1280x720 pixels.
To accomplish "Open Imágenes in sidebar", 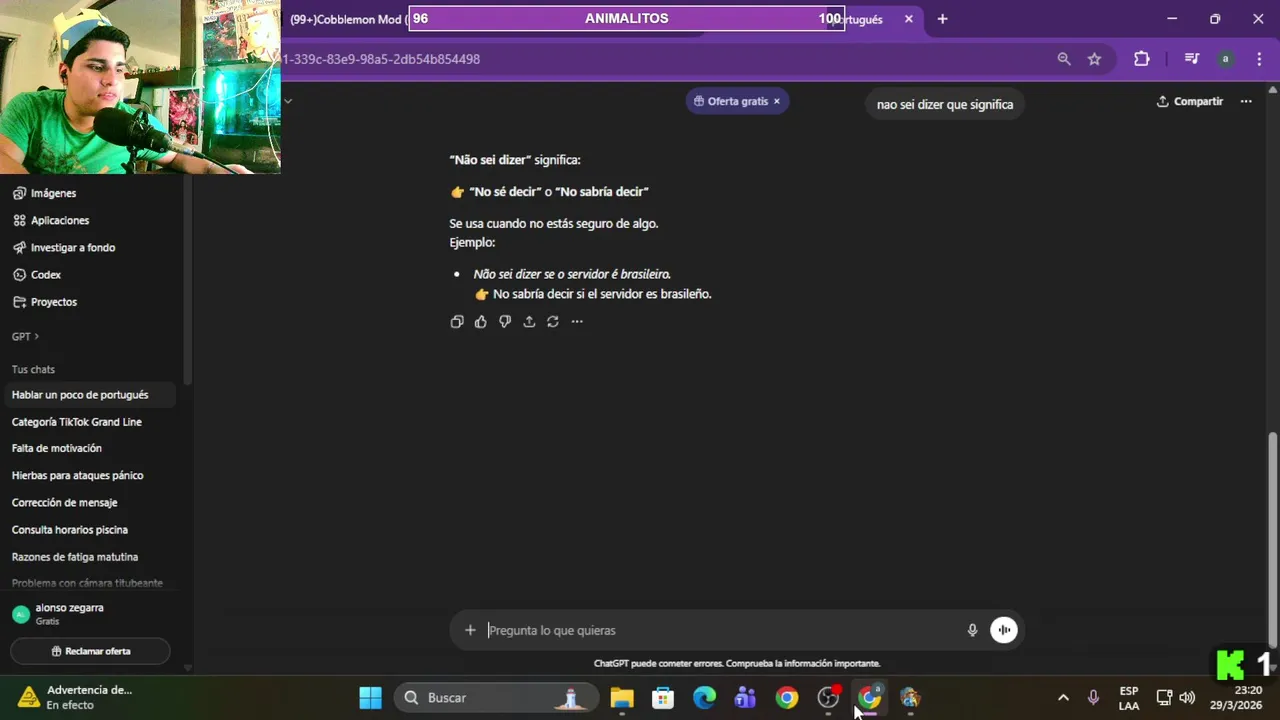I will click(53, 193).
